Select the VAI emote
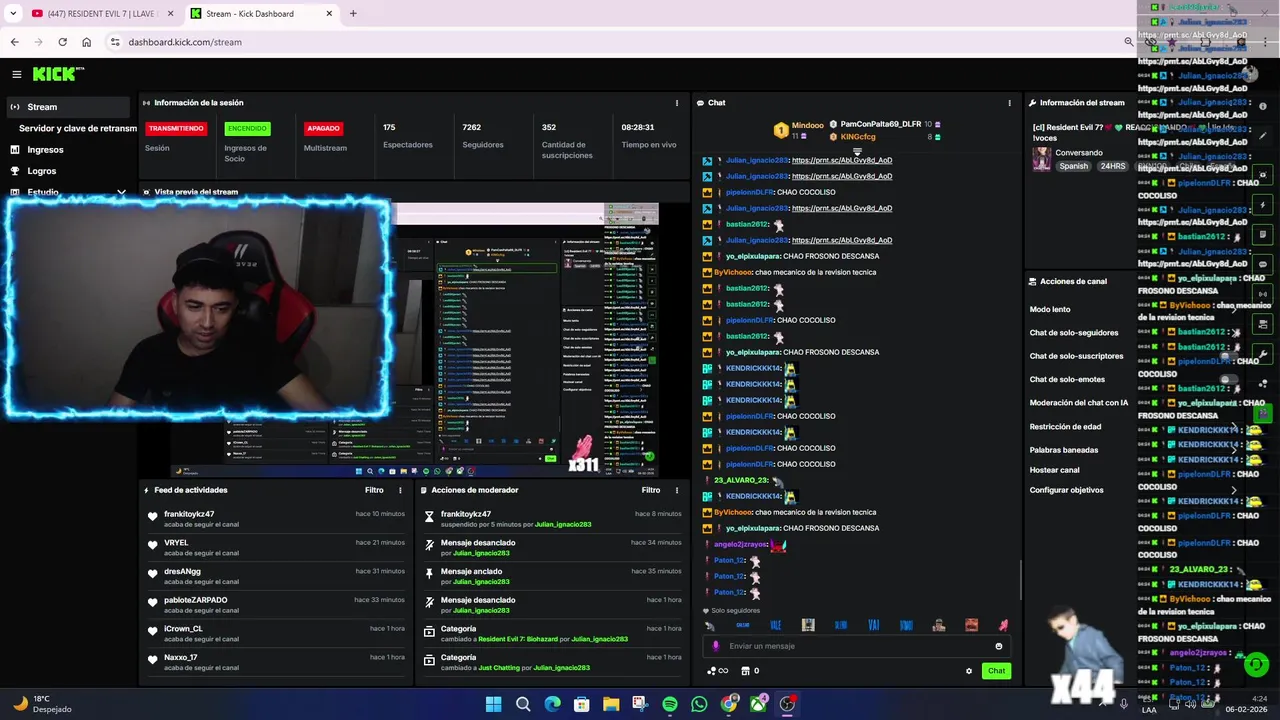Viewport: 1280px width, 720px height. (x=873, y=625)
